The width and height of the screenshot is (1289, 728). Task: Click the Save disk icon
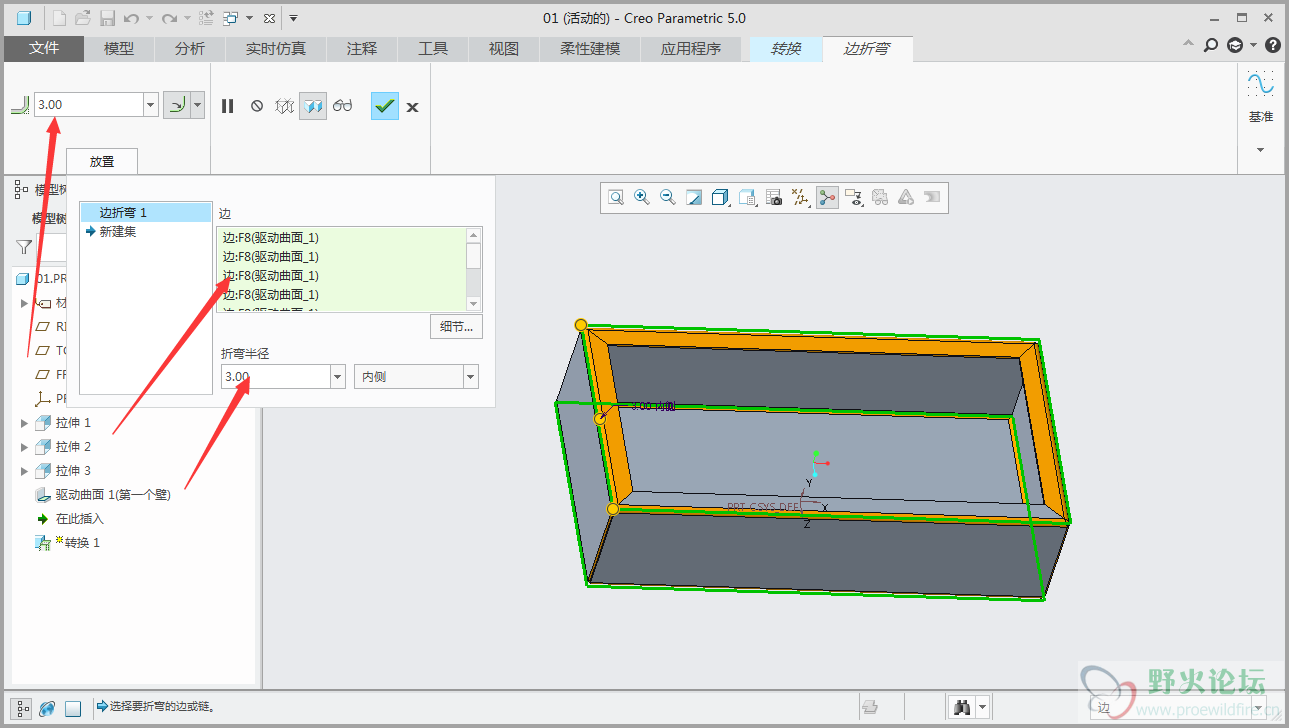coord(106,18)
